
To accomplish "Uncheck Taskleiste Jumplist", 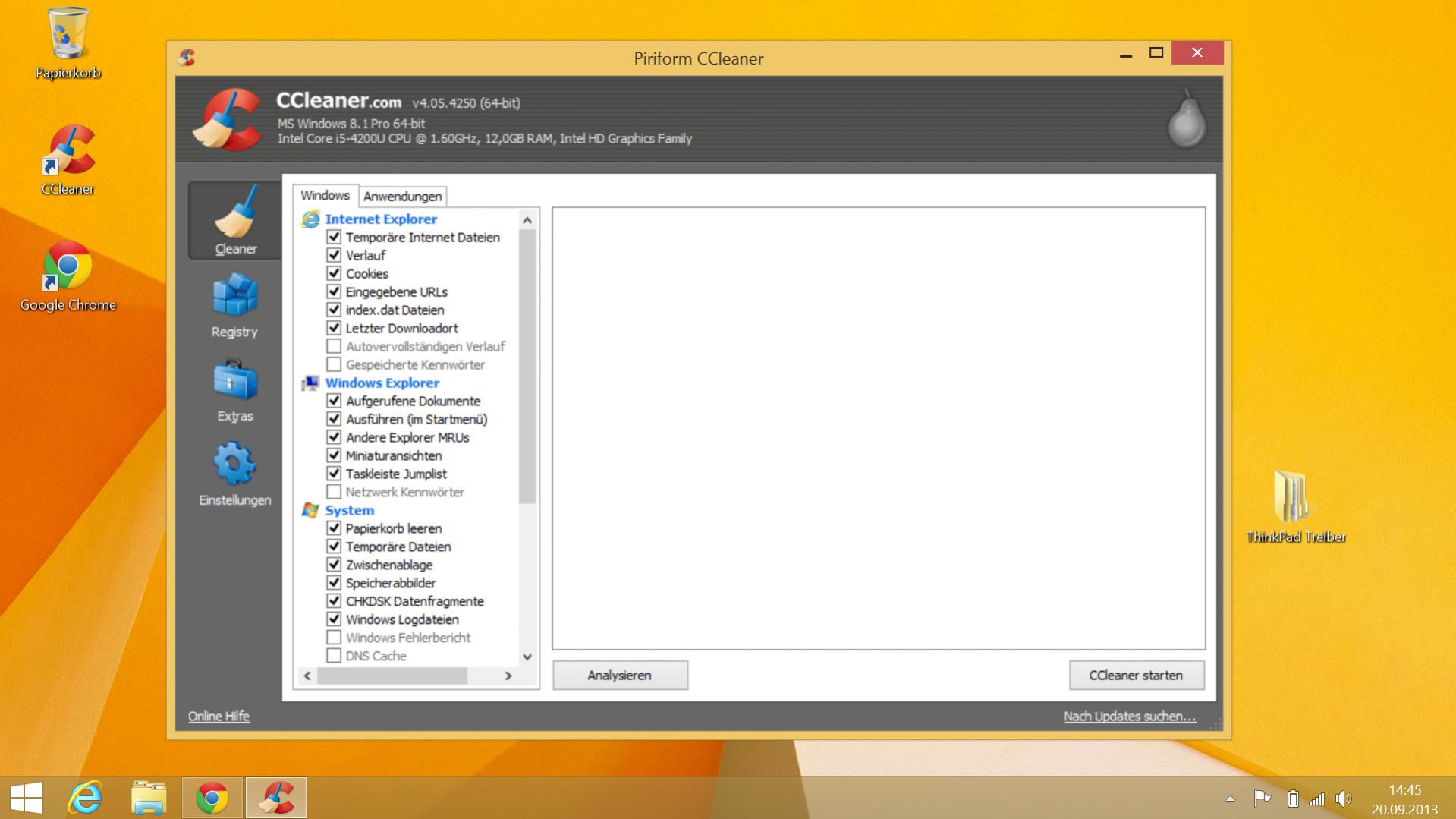I will coord(334,474).
